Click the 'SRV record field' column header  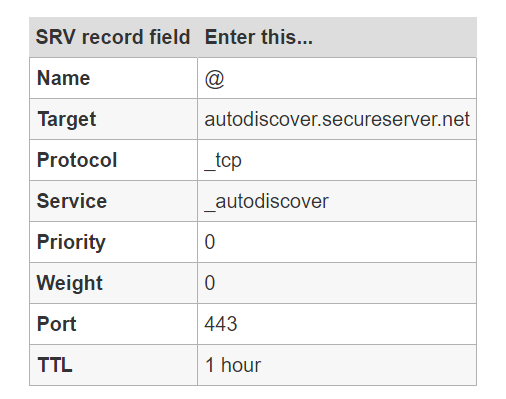113,37
